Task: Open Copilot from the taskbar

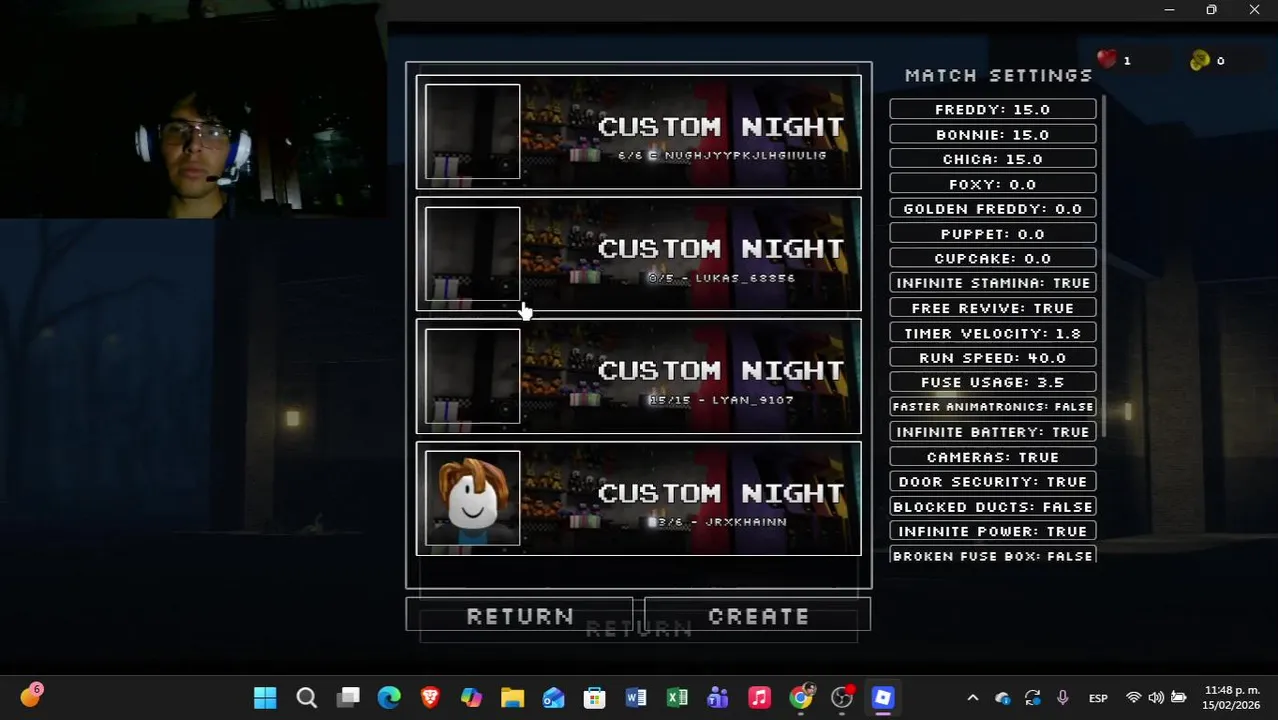Action: coord(471,698)
